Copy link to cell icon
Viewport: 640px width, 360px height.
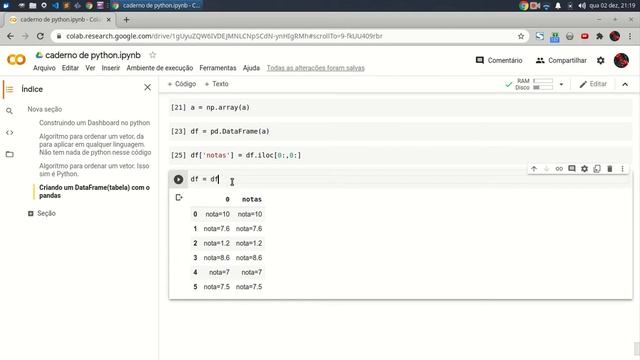click(559, 169)
